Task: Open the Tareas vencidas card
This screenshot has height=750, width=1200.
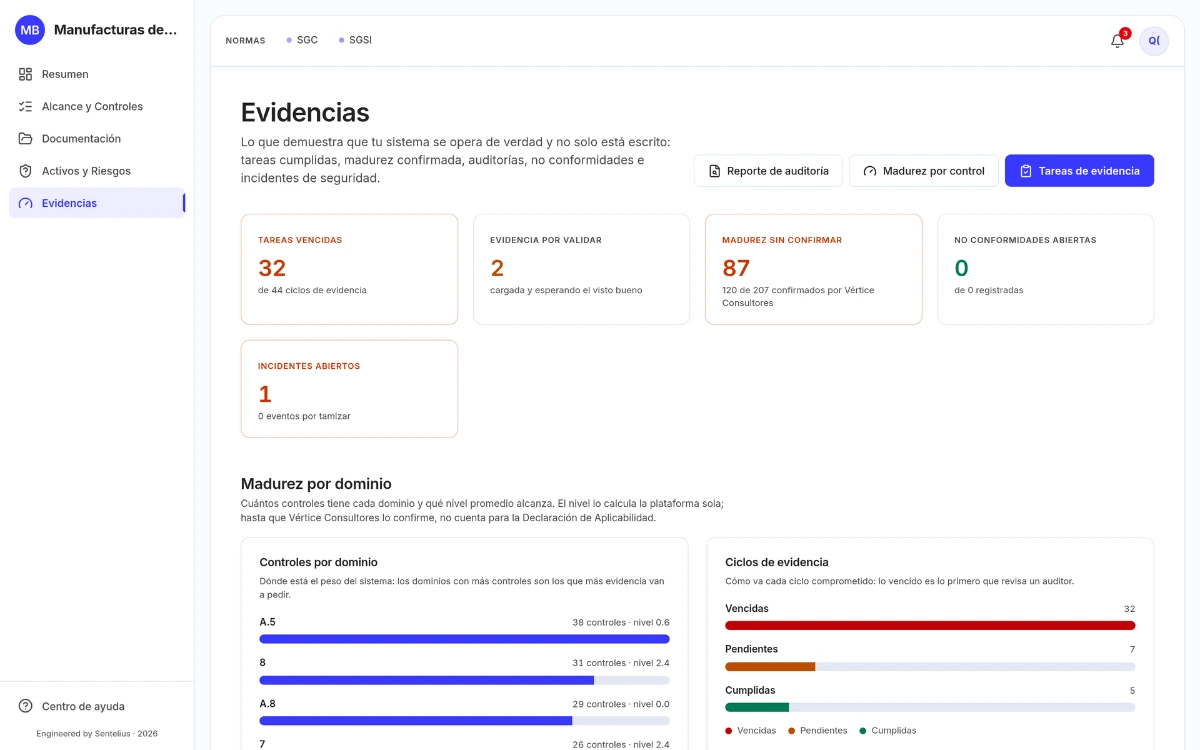Action: (x=349, y=269)
